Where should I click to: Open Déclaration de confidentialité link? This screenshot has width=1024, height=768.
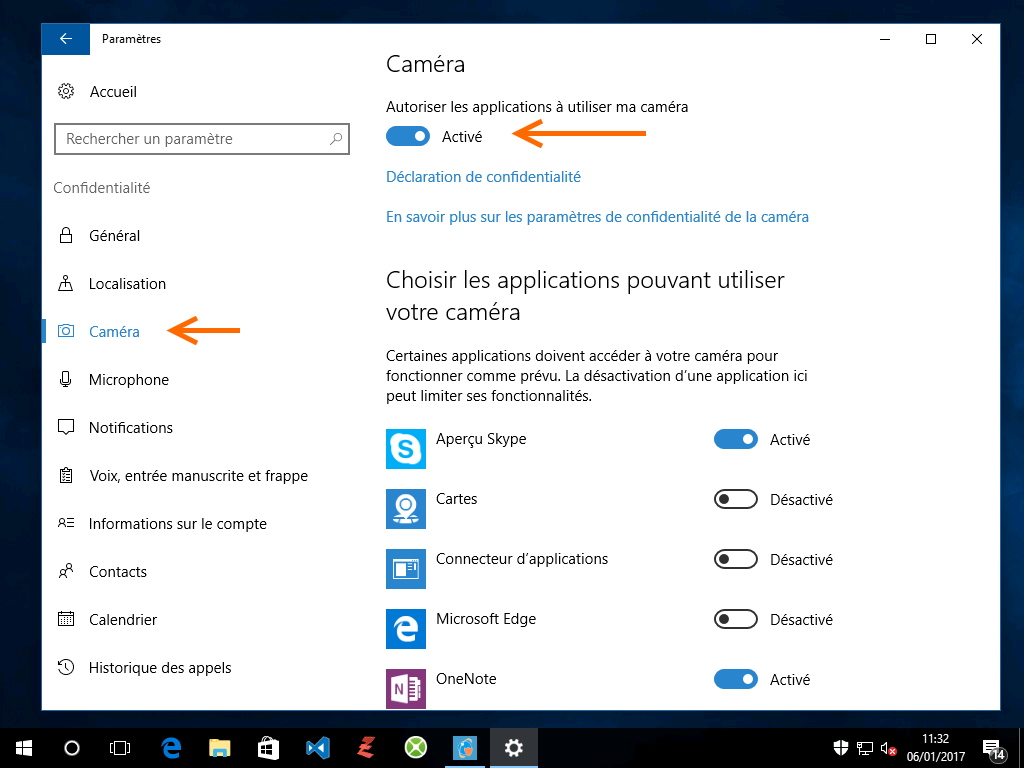483,176
